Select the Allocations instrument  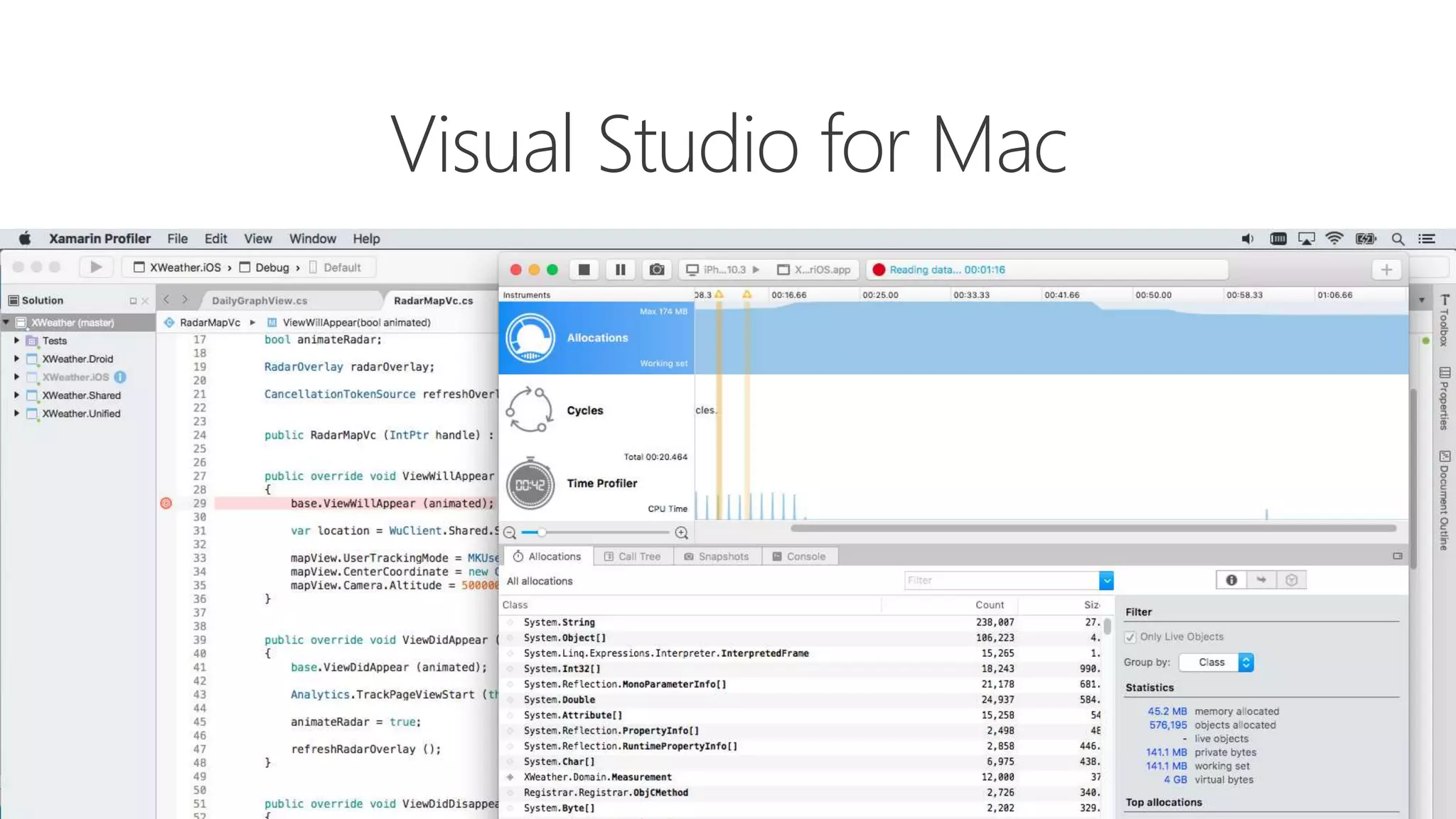596,338
